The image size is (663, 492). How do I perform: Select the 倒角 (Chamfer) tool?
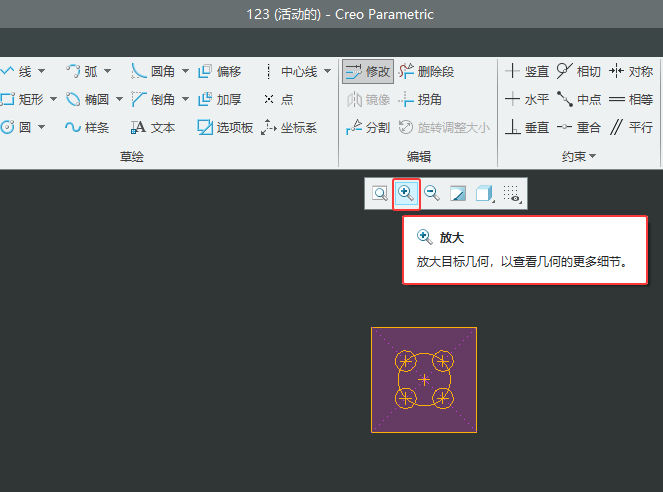(x=153, y=100)
